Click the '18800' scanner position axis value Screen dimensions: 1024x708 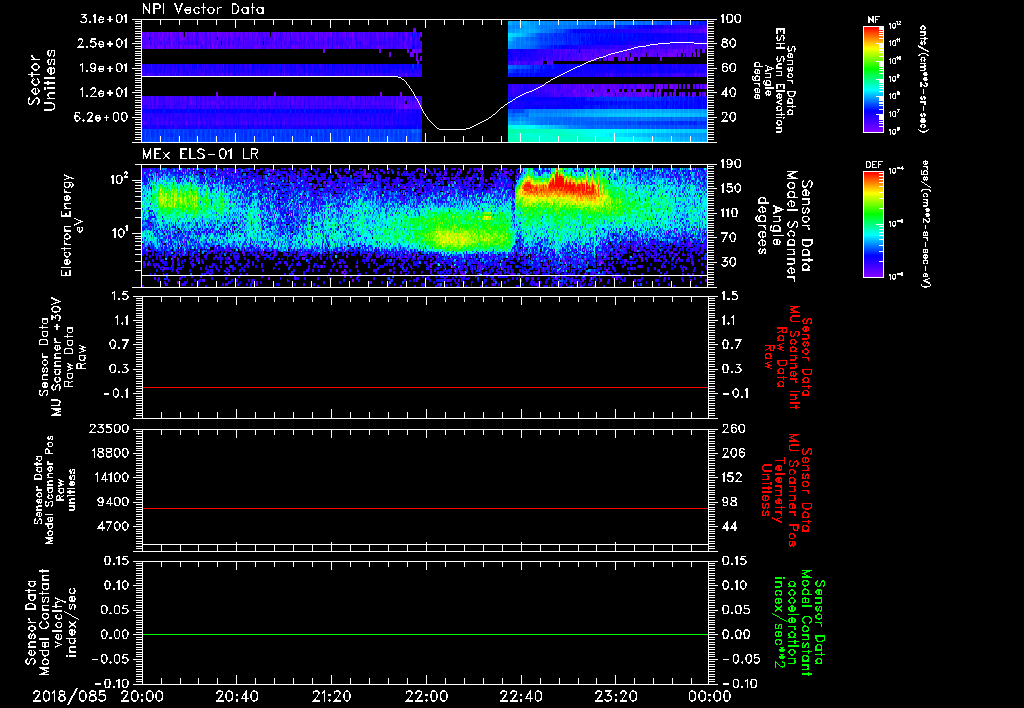(x=109, y=453)
